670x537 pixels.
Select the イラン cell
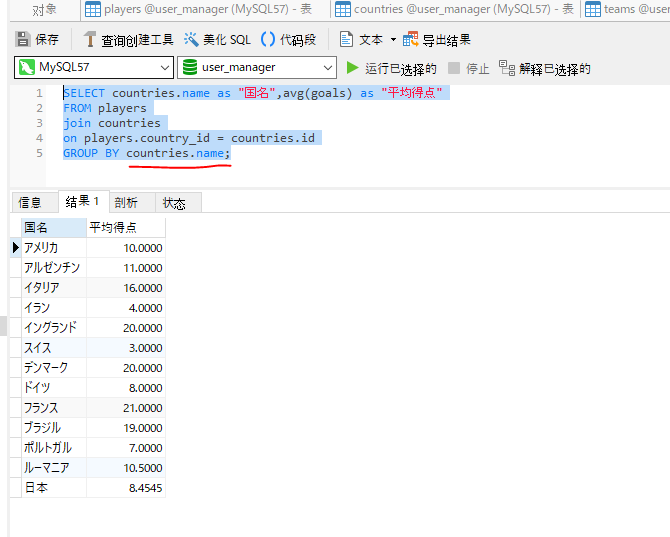click(54, 308)
